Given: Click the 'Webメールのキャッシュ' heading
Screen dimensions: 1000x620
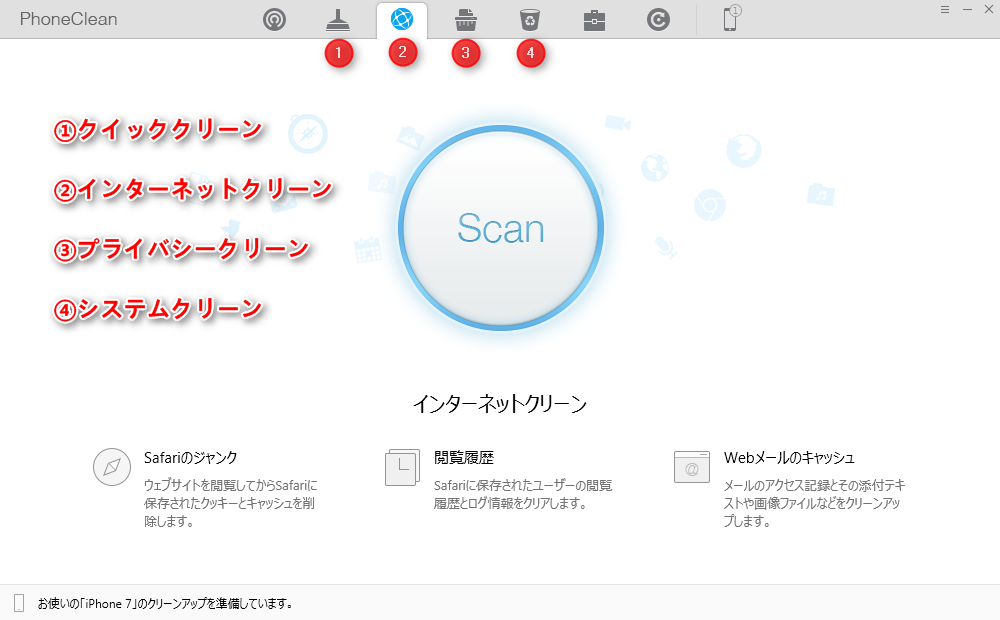Looking at the screenshot, I should pos(789,458).
